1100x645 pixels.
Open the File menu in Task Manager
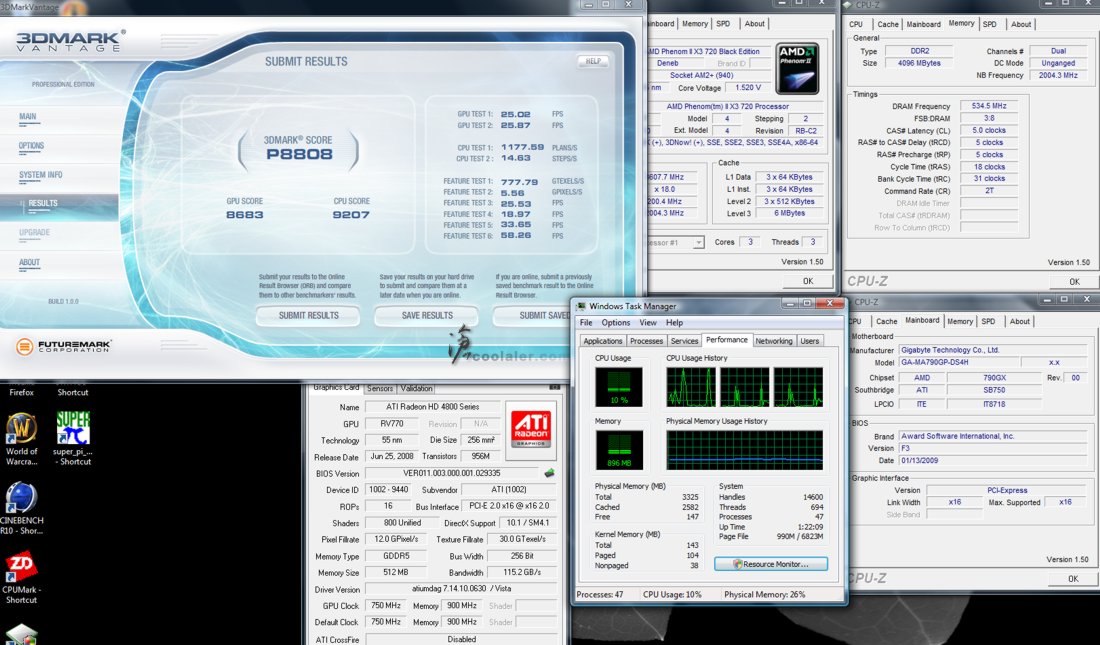(586, 323)
